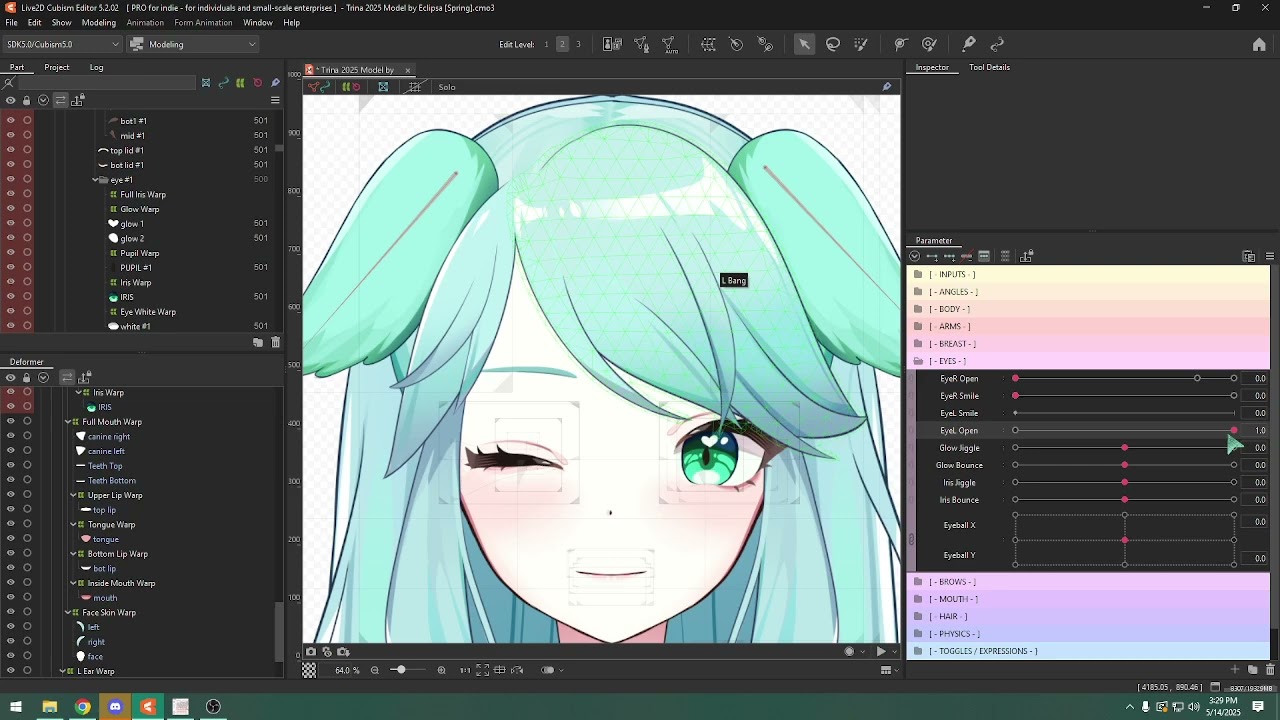Select the Lasso selection tool

pyautogui.click(x=833, y=44)
